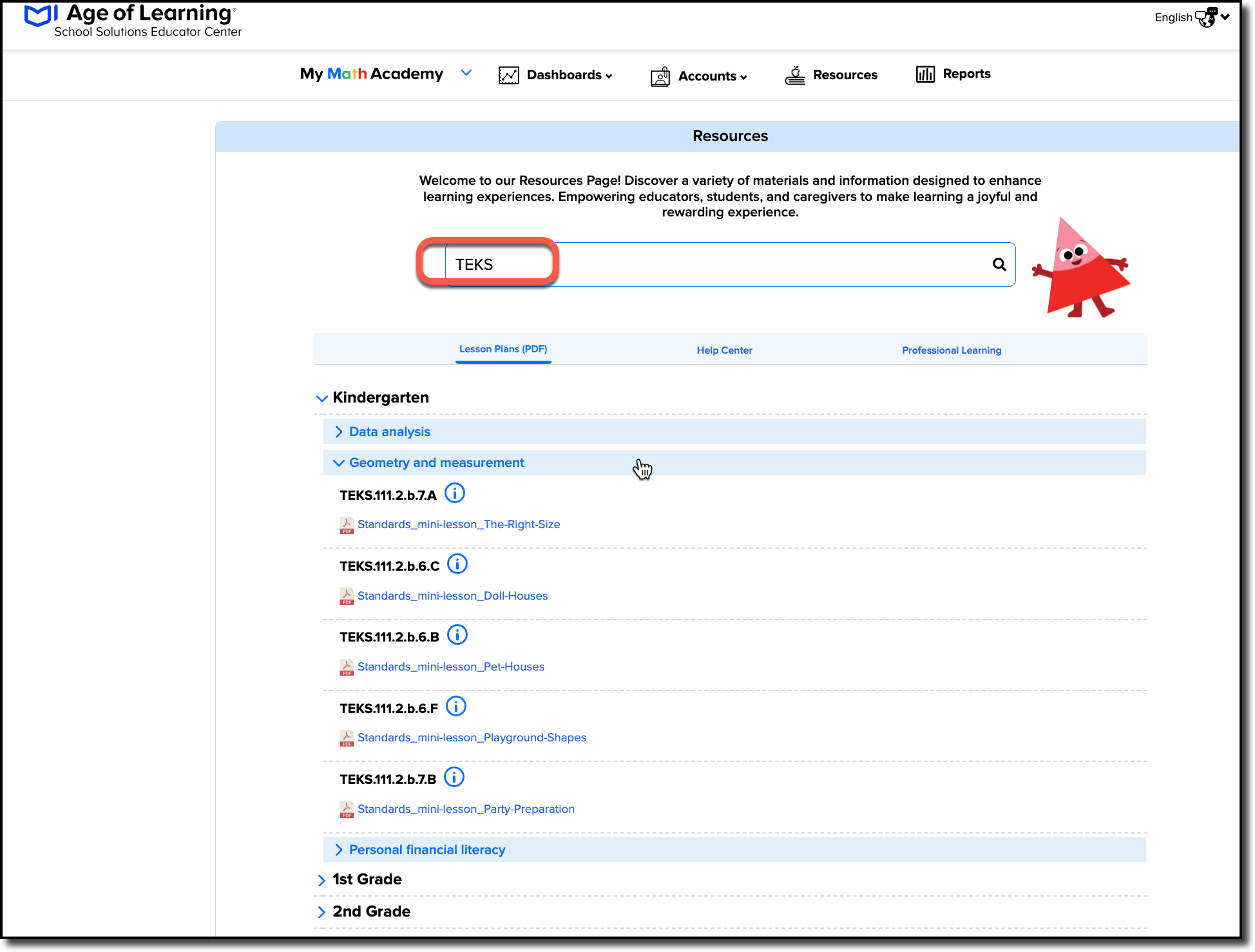Click the TEKS.111.2.b.7.A standard code
The image size is (1255, 952).
(x=388, y=495)
